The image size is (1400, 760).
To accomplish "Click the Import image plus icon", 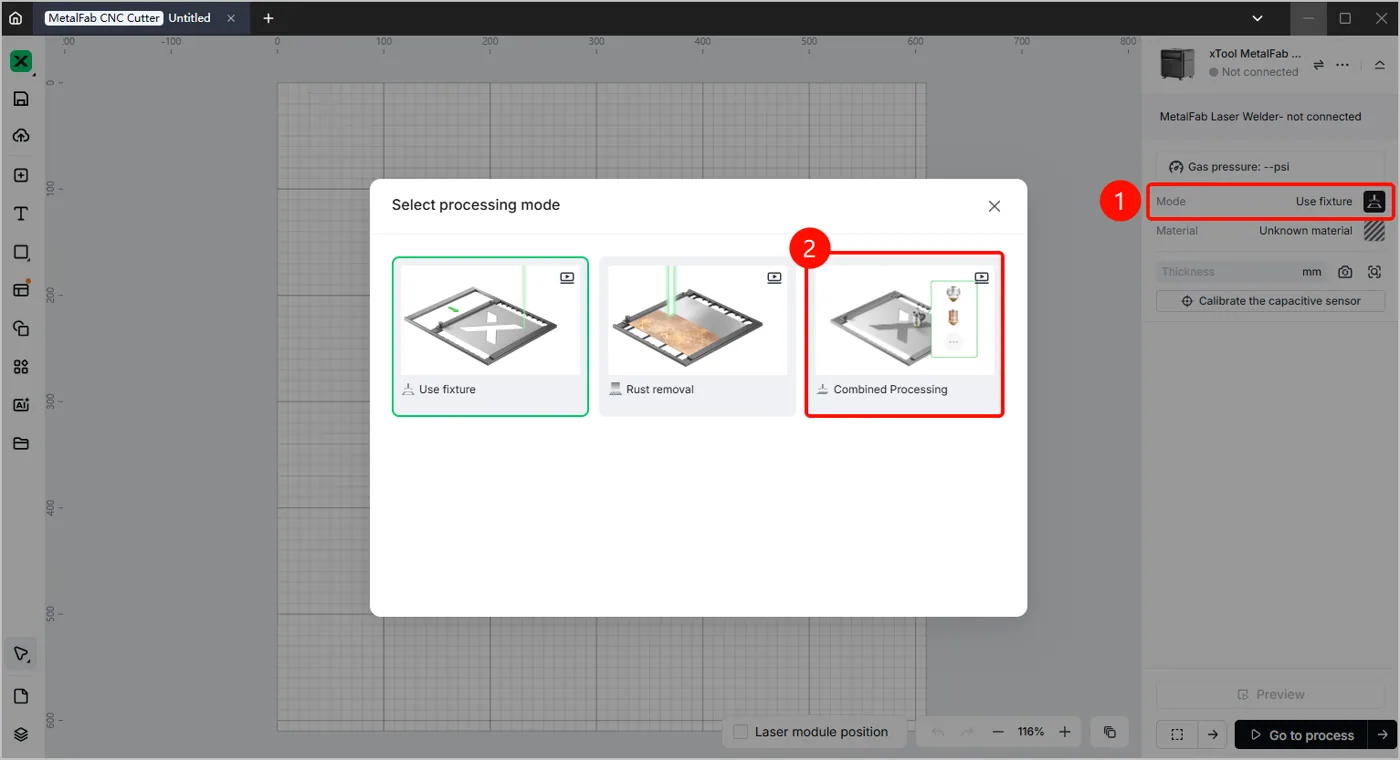I will (21, 175).
